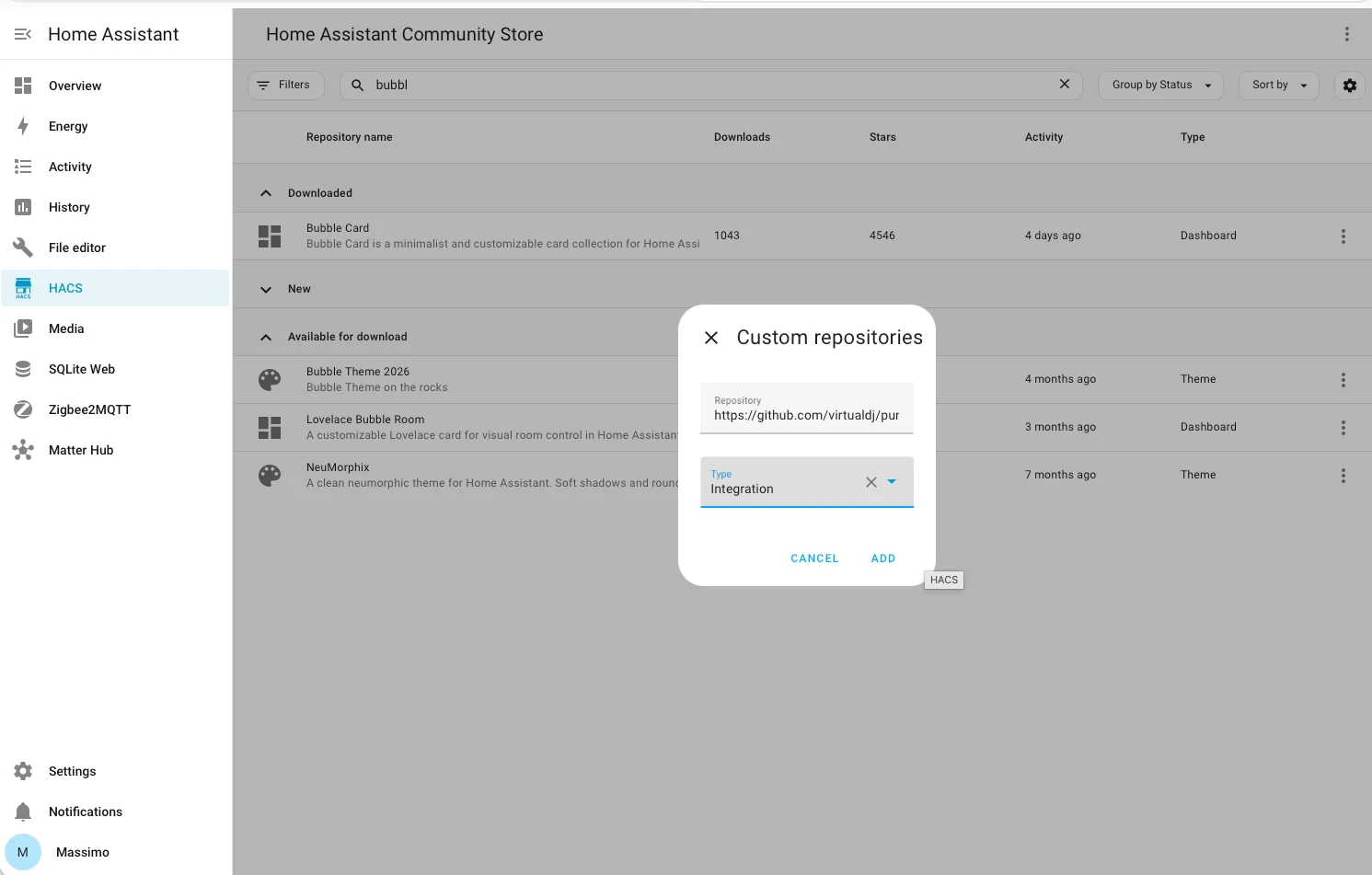Screen dimensions: 1372x875
Task: Click the Notifications bell icon
Action: [x=23, y=812]
